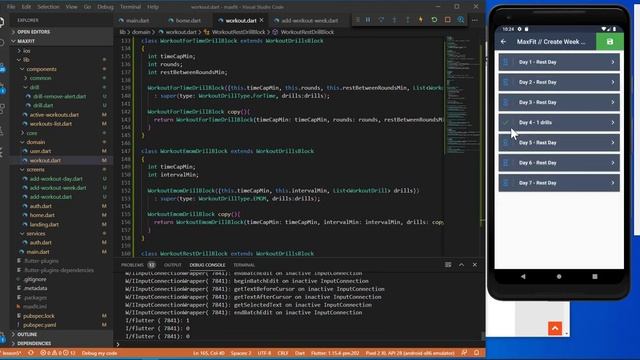The image size is (640, 360).
Task: Click Debug my code in the status bar
Action: (x=100, y=353)
